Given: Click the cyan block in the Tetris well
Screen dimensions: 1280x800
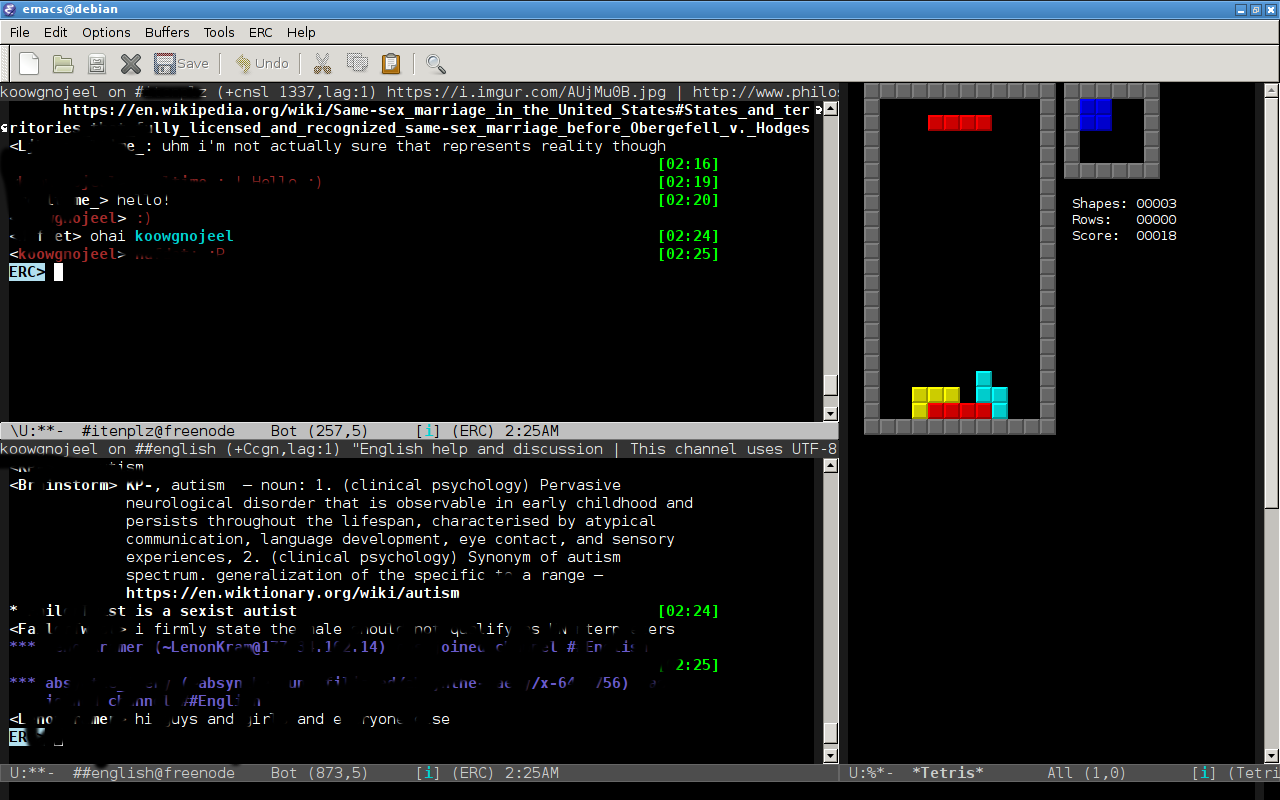Looking at the screenshot, I should (x=991, y=395).
